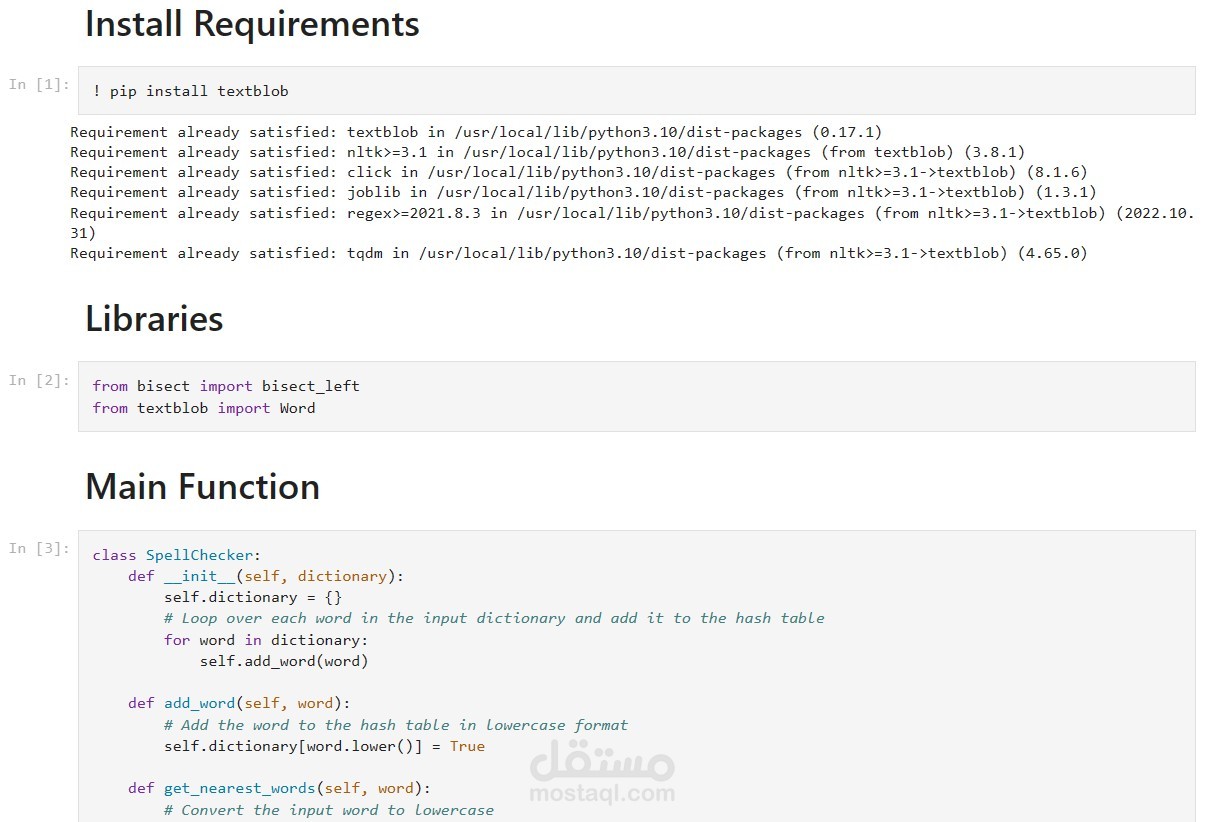Click the add_word method definition line
The height and width of the screenshot is (822, 1206).
click(239, 703)
